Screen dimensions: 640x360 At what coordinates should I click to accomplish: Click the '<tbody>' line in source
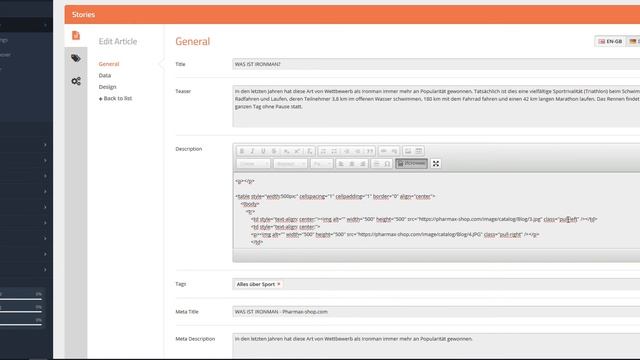point(250,204)
